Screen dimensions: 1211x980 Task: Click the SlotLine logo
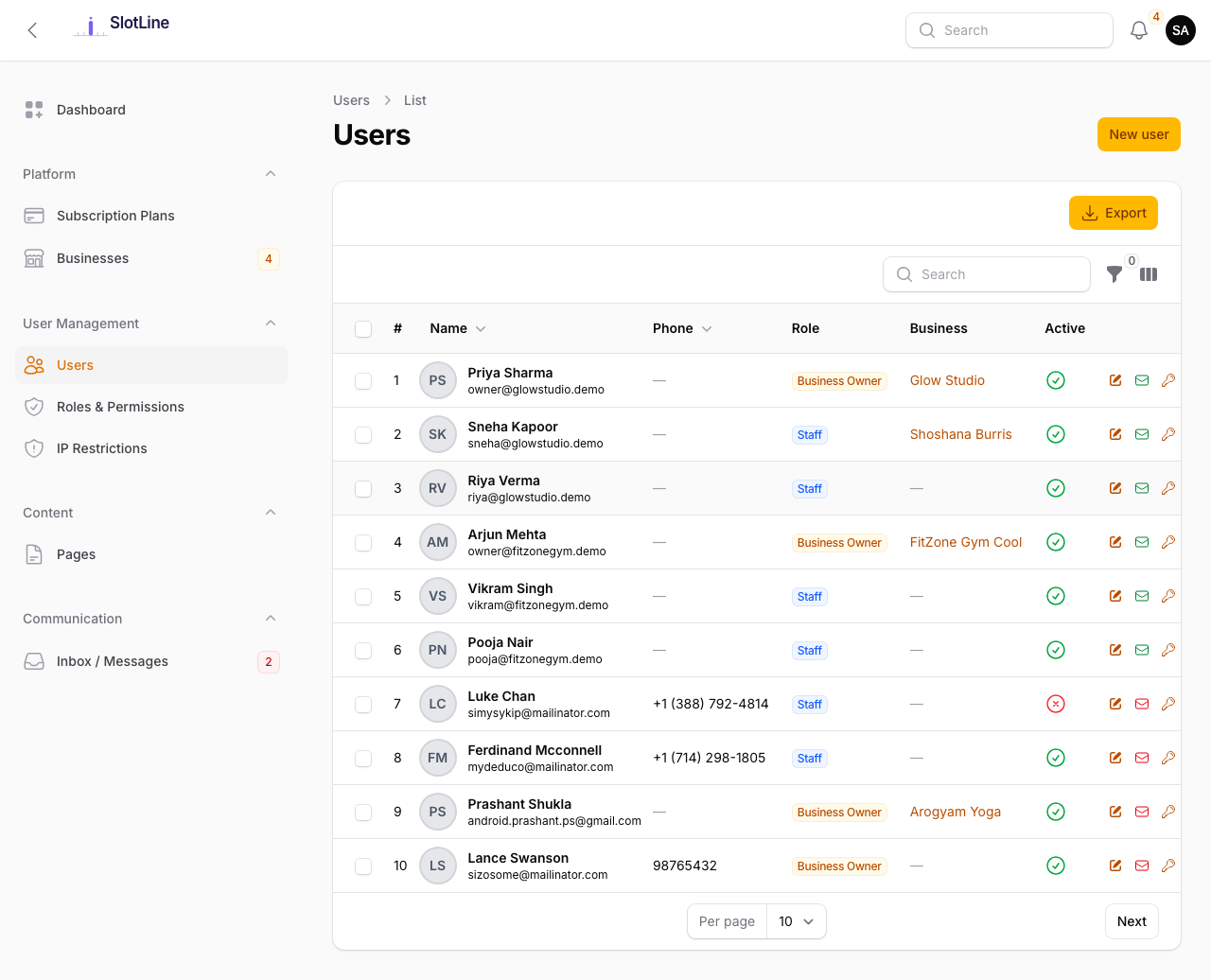121,25
